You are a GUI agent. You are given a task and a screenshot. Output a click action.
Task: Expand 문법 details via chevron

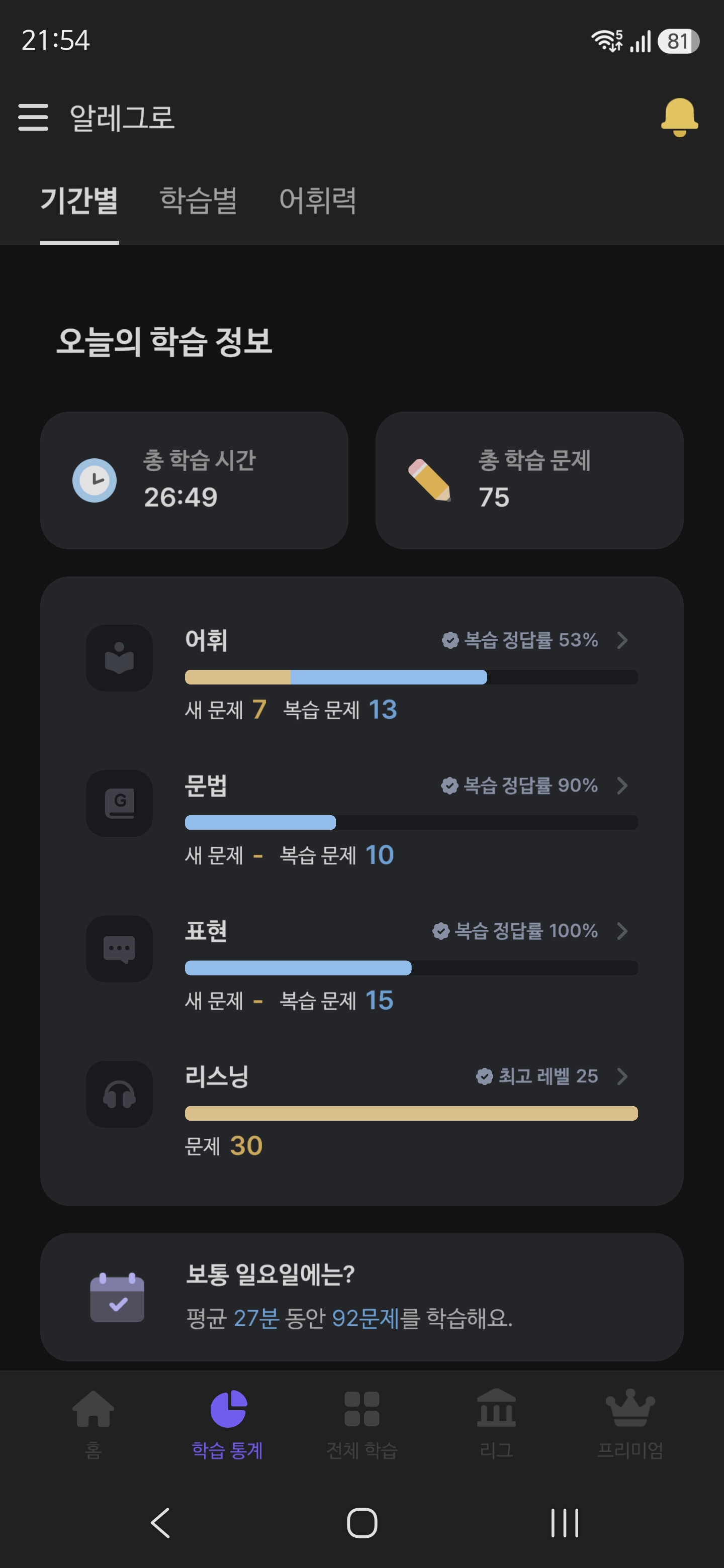[x=622, y=786]
